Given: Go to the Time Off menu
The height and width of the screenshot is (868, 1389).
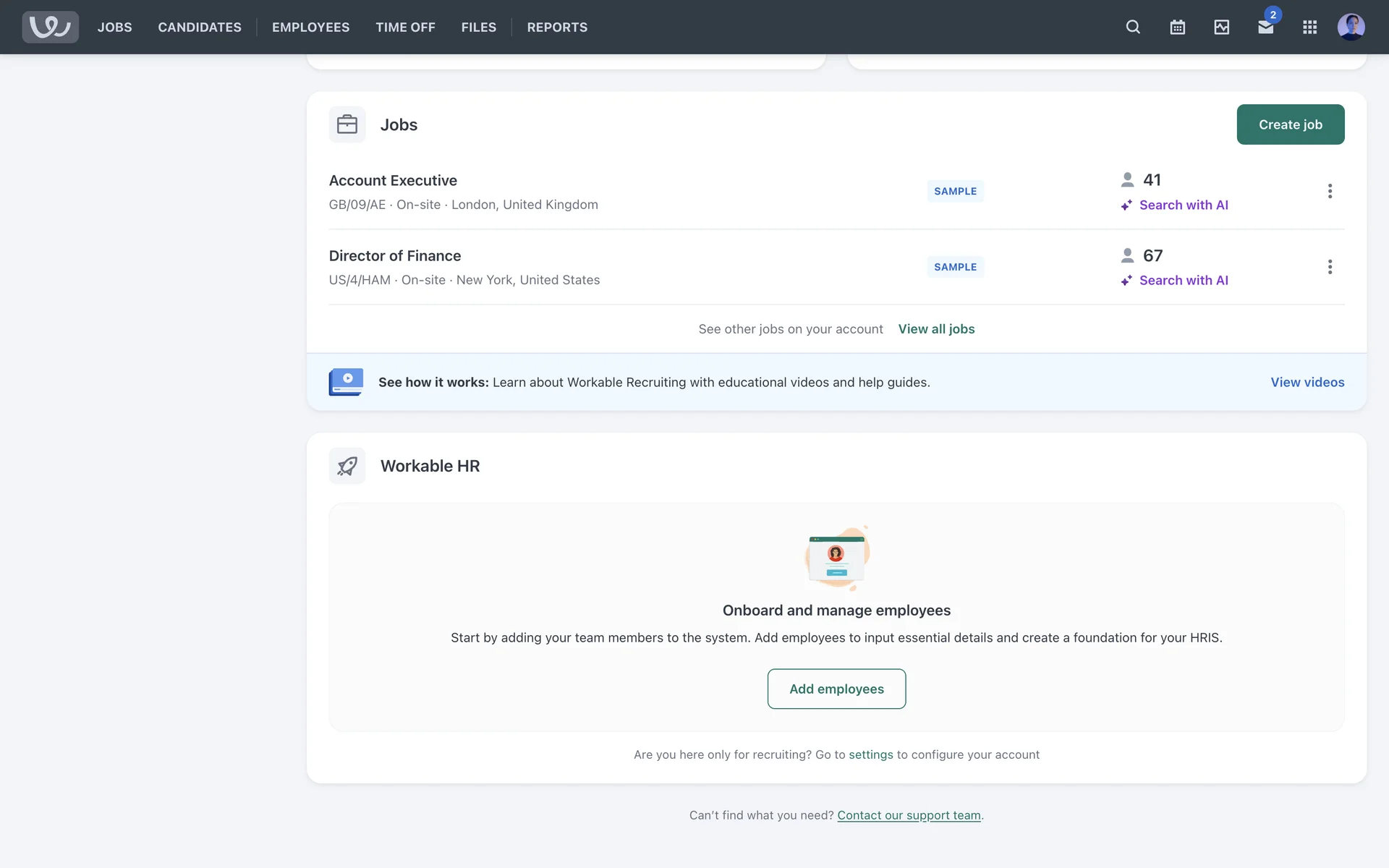Looking at the screenshot, I should pyautogui.click(x=405, y=27).
